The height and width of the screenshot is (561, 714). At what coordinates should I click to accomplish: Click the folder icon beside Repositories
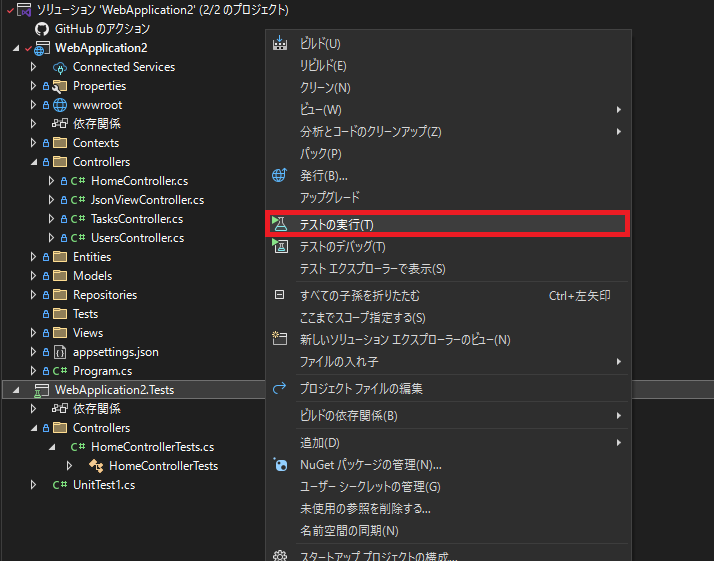click(60, 295)
